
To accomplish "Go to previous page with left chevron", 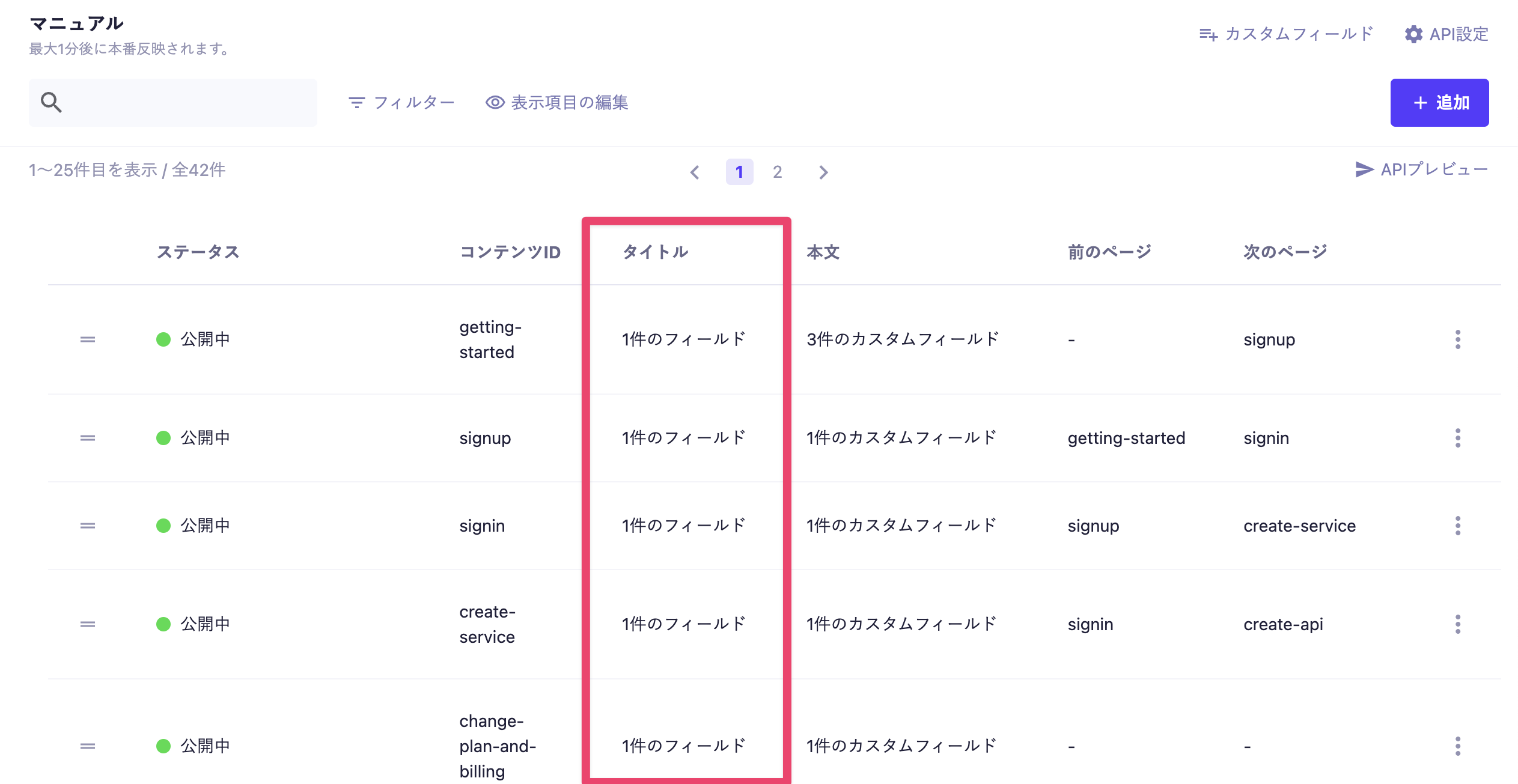I will tap(695, 172).
